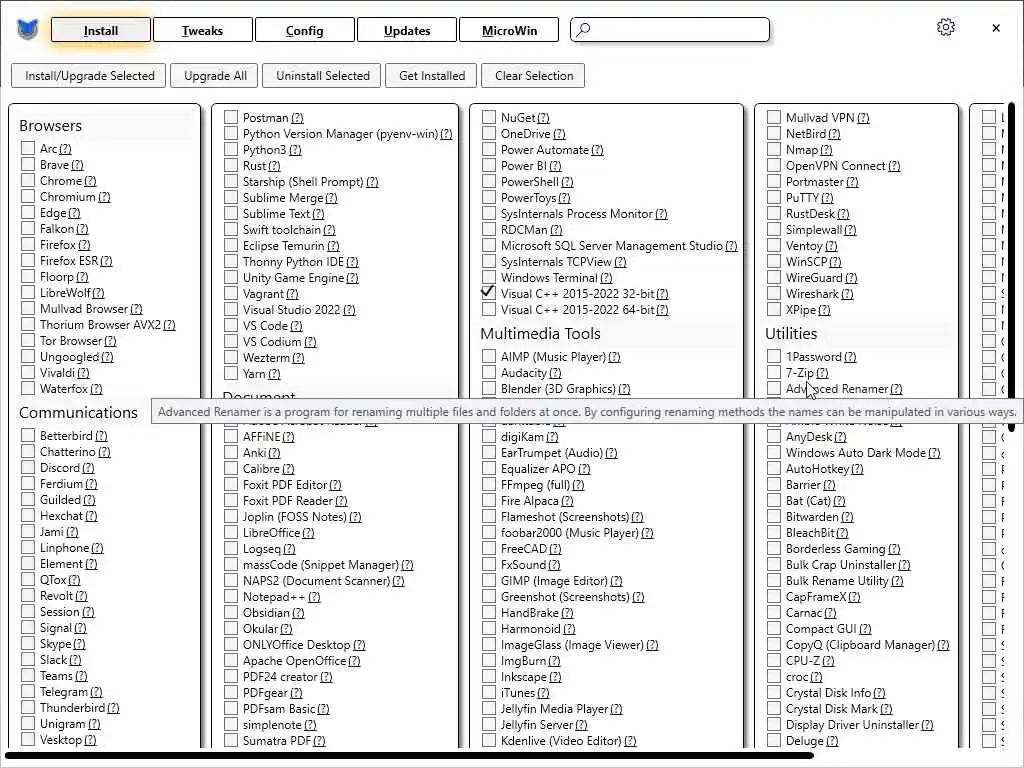Open the (?) link for Obsidian
1024x768 pixels.
298,613
